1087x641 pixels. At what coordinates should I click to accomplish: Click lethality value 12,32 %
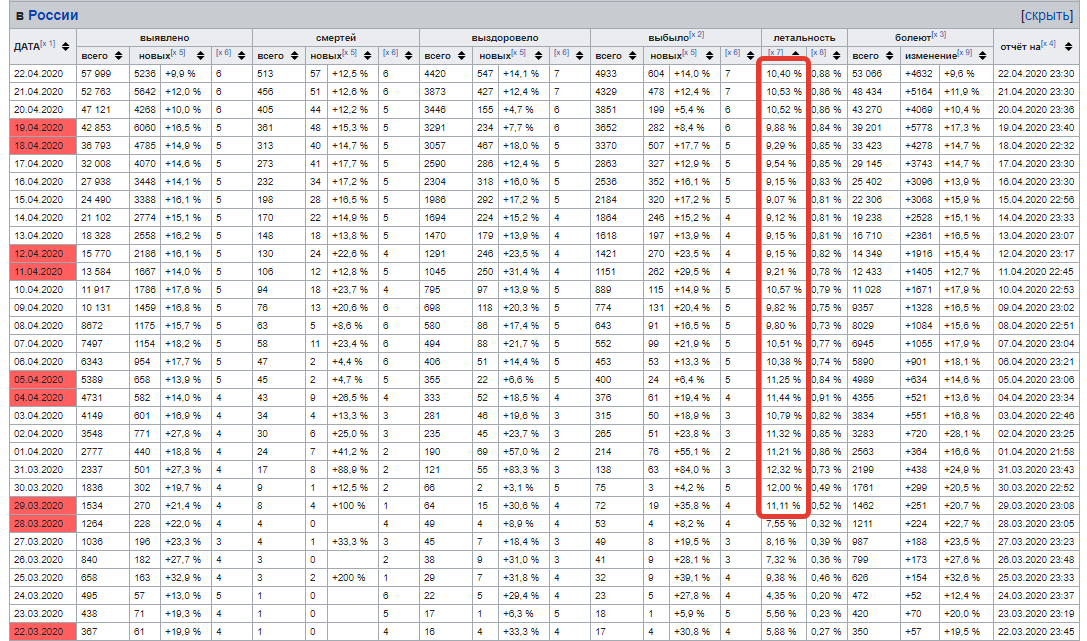(783, 470)
